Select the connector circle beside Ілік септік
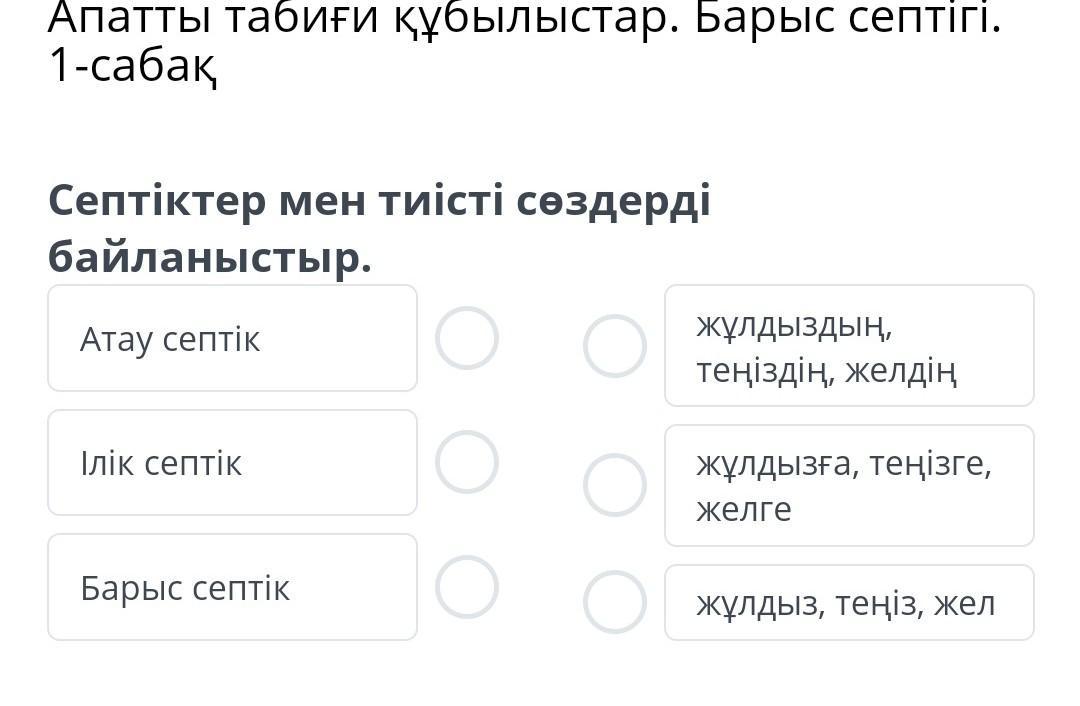 click(467, 462)
